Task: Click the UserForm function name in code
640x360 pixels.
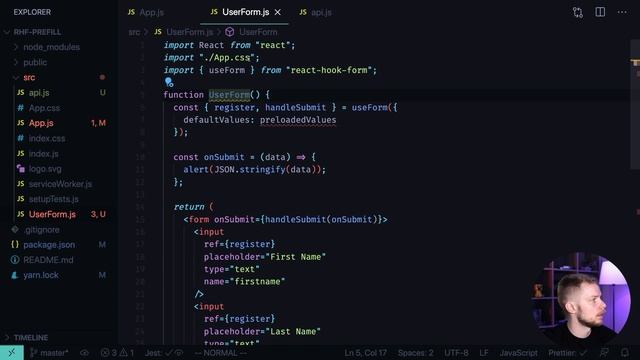Action: 229,95
